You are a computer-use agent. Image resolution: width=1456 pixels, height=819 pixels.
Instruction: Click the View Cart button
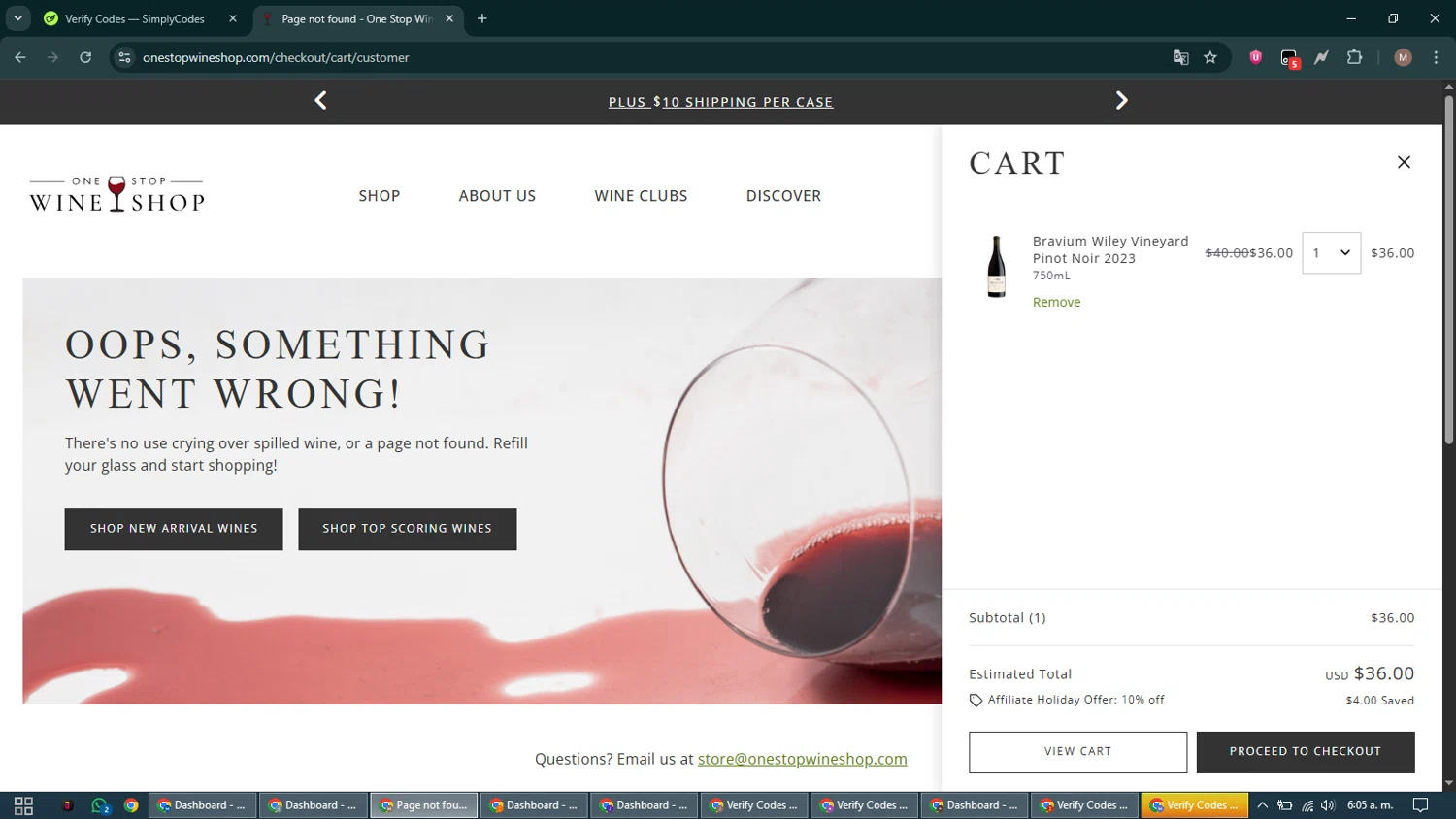tap(1077, 752)
